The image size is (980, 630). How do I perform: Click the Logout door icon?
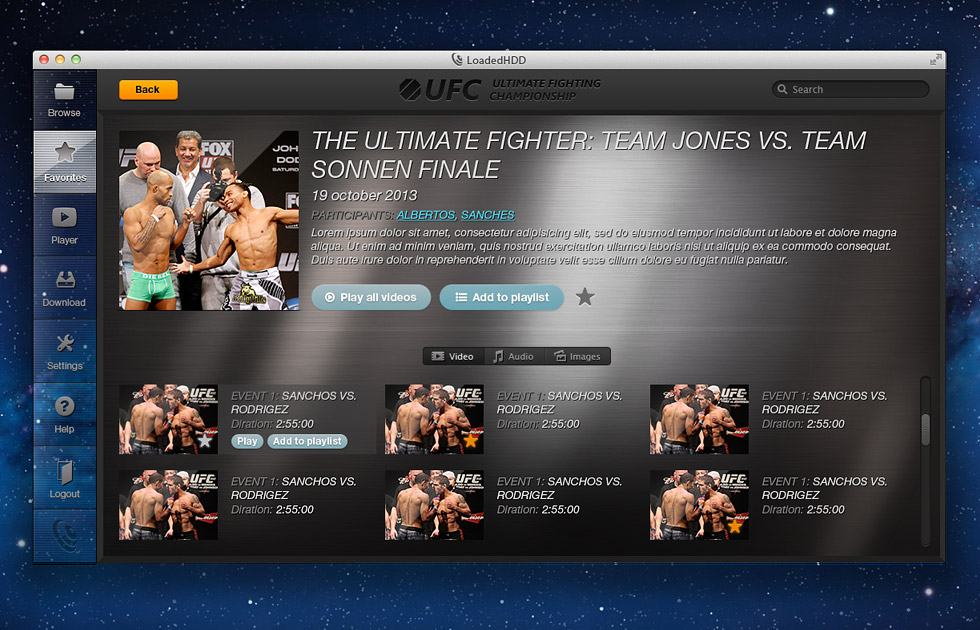65,472
